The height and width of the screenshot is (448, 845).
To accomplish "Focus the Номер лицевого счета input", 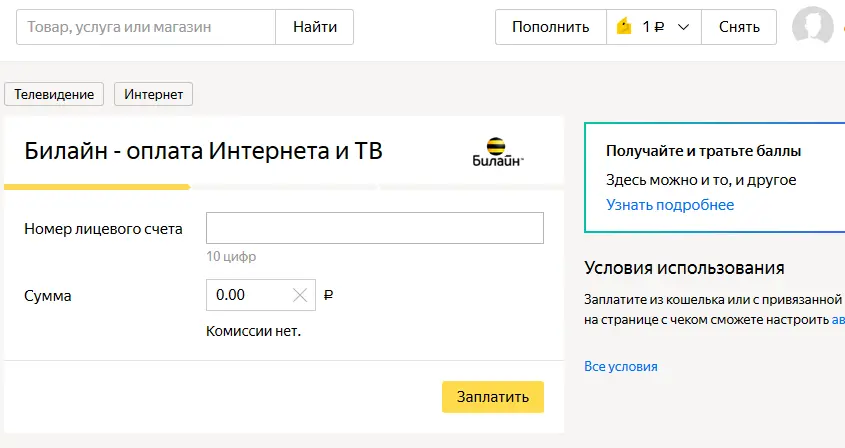I will tap(375, 228).
